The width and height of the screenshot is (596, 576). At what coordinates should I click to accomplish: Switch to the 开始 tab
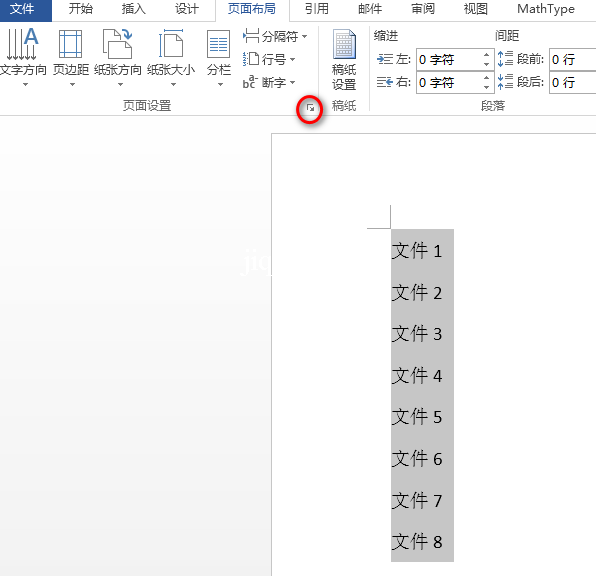(x=81, y=9)
